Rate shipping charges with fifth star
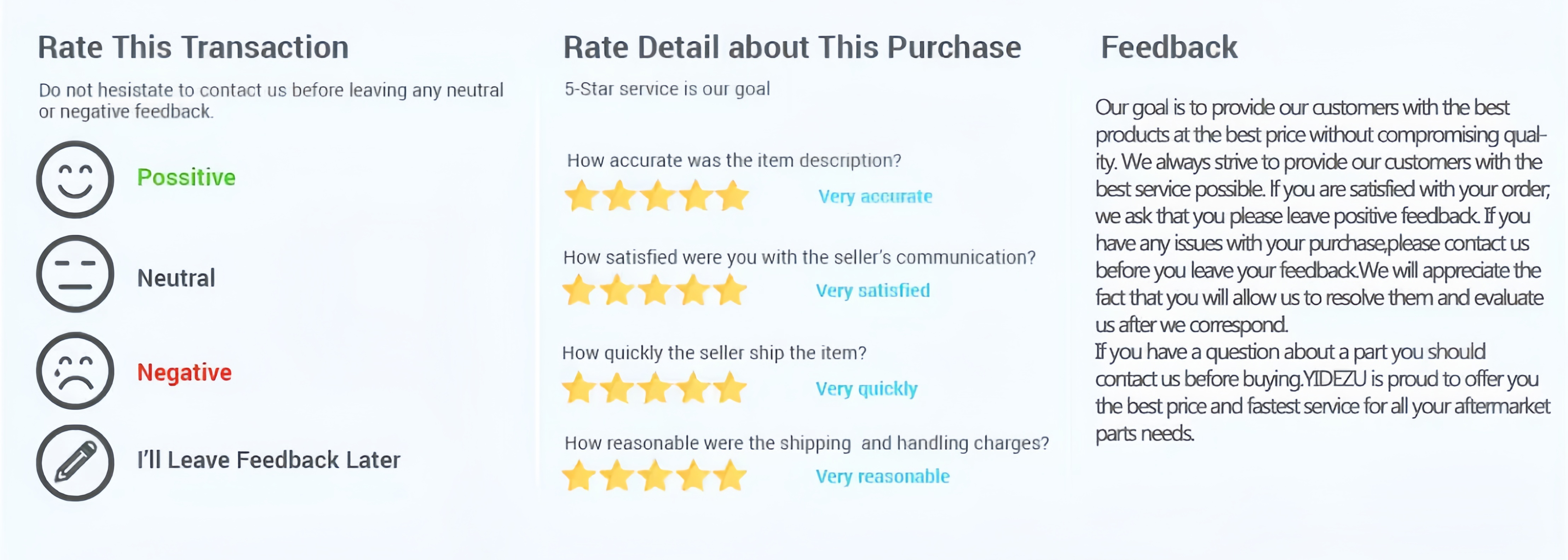Screen dimensions: 1568x560 click(731, 476)
